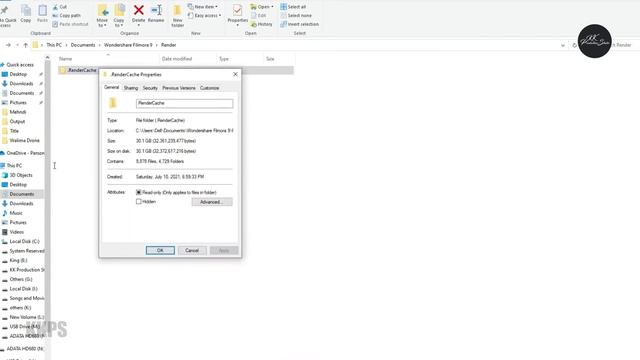640x360 pixels.
Task: Click Documents in the address breadcrumb
Action: click(x=83, y=45)
